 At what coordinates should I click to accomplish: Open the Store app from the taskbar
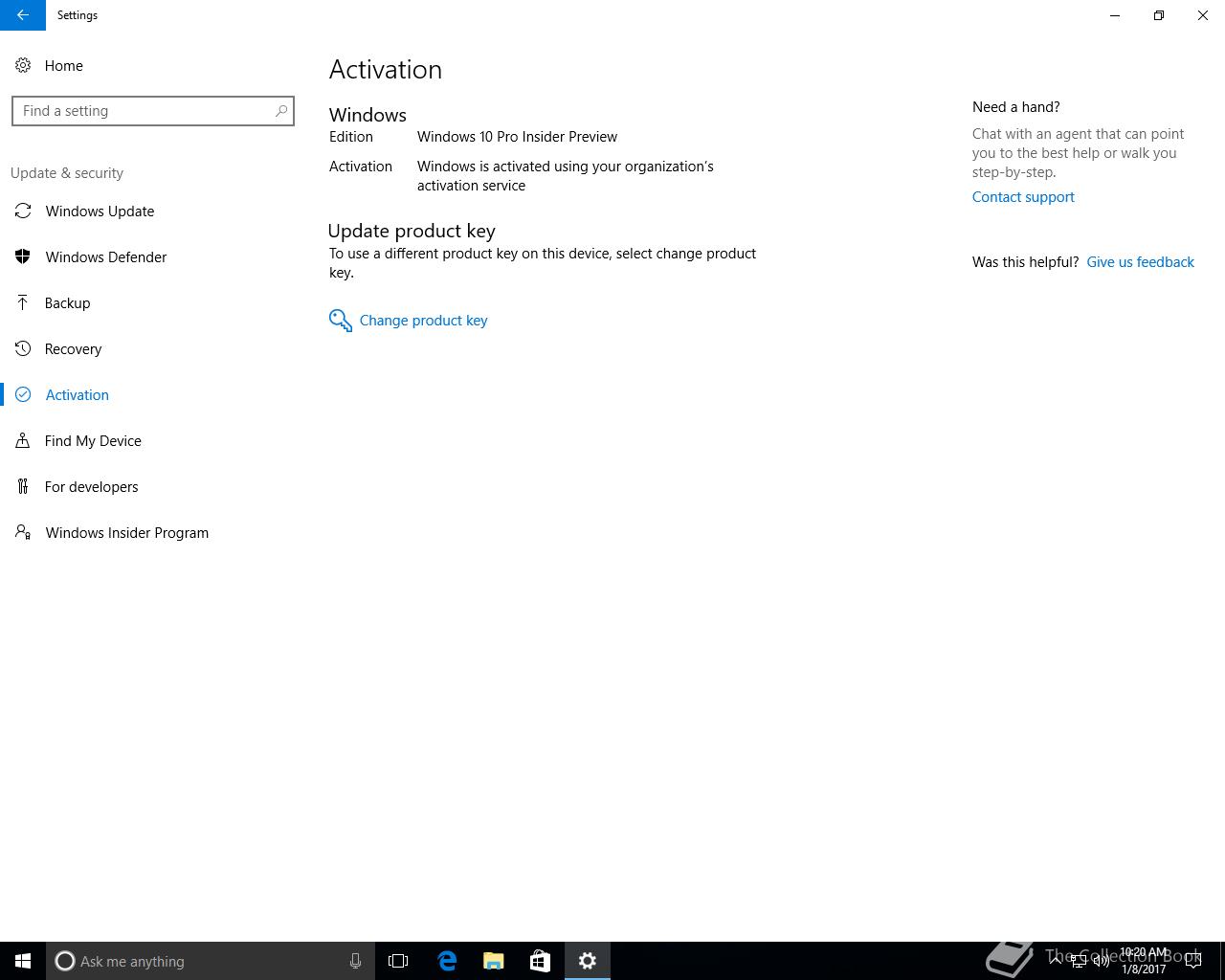click(x=540, y=961)
